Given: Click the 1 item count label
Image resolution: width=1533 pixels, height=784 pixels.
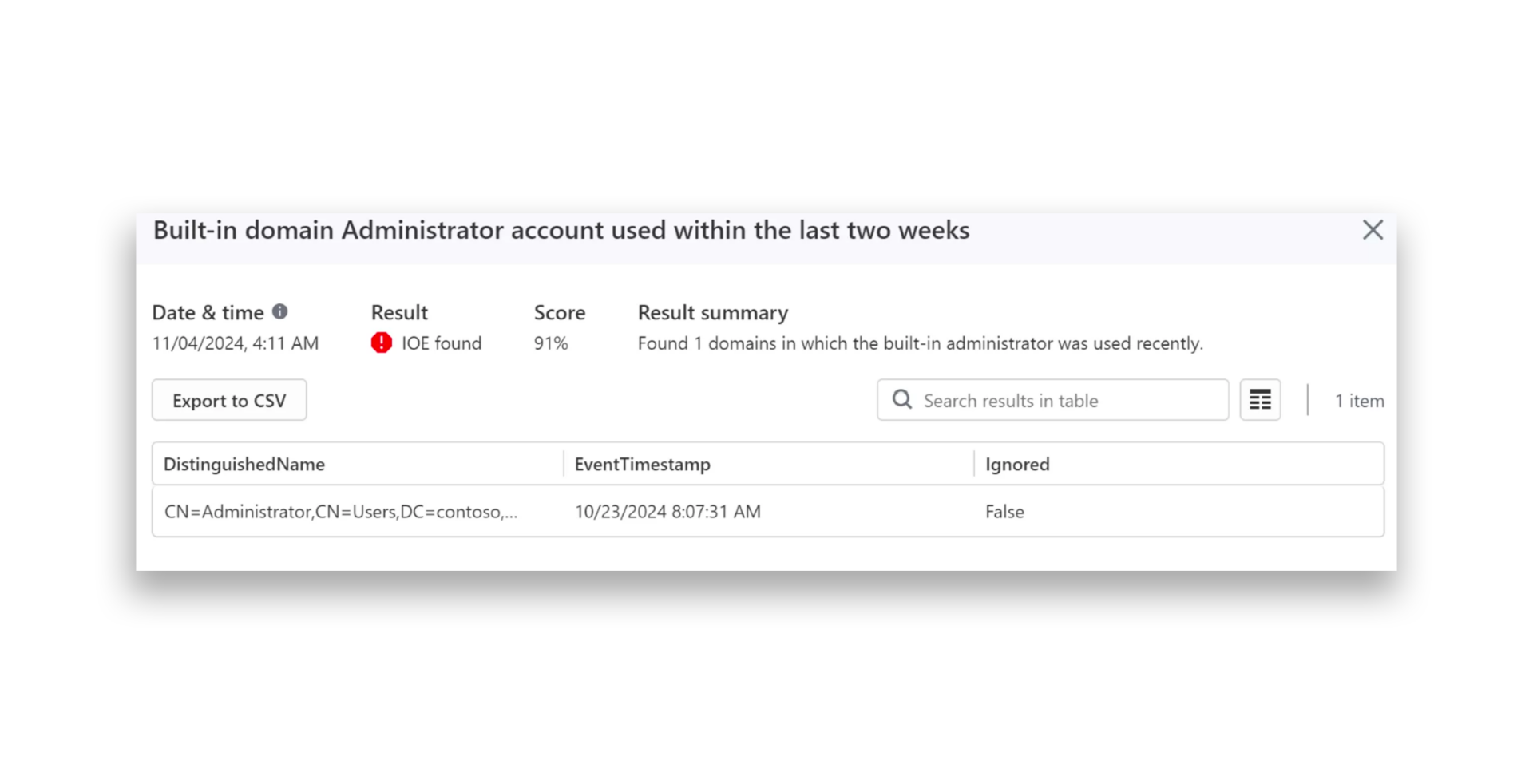Looking at the screenshot, I should (1359, 401).
